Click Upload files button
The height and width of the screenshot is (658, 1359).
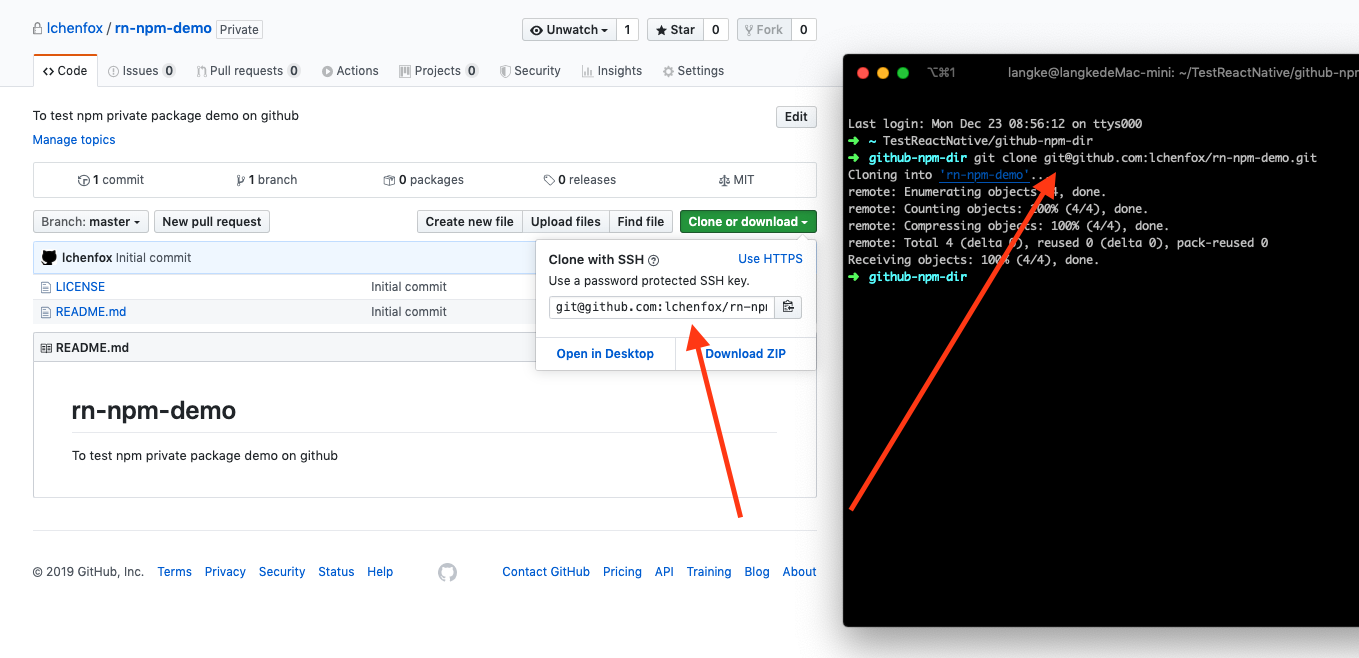tap(566, 222)
